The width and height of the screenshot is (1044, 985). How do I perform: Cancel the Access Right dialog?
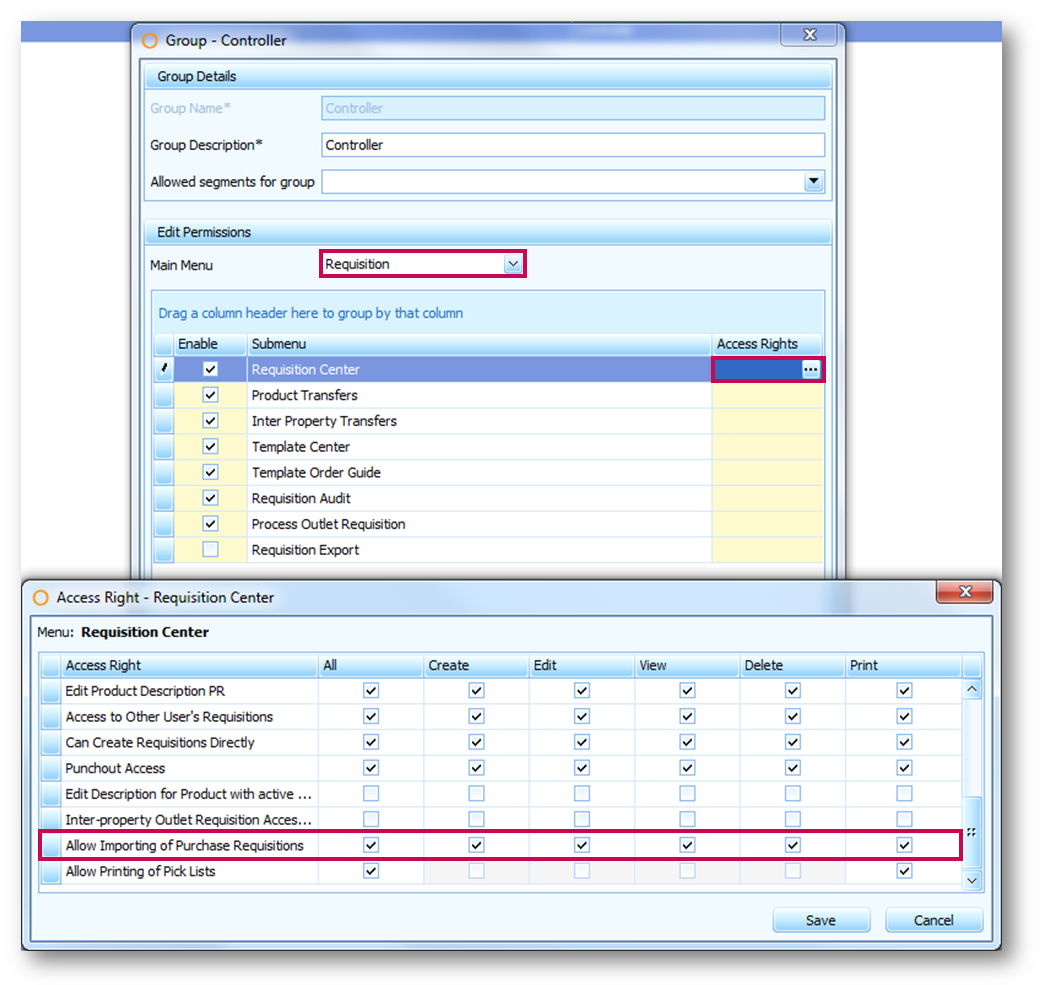click(x=933, y=920)
